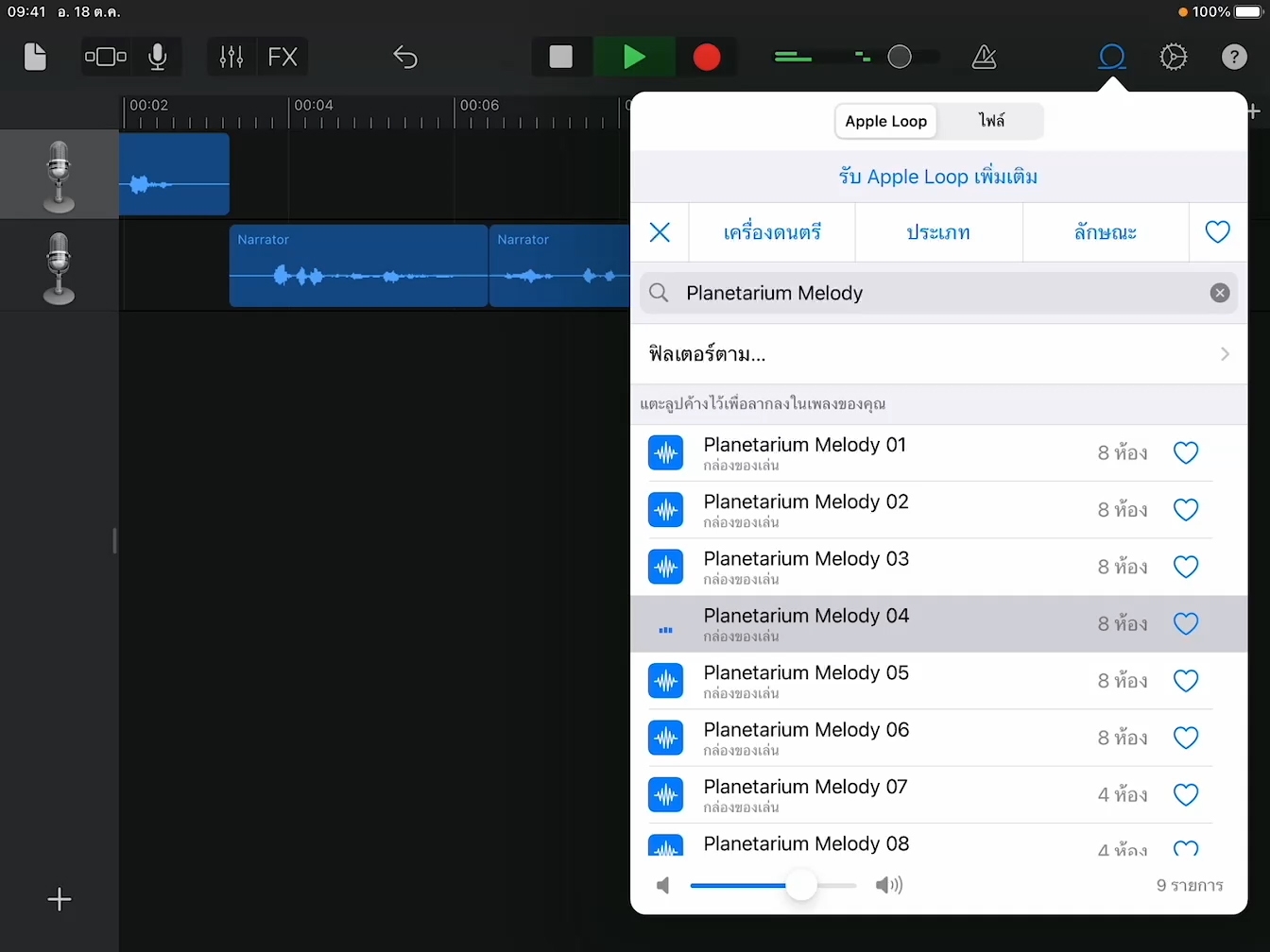Open the FX panel
Image resolution: width=1270 pixels, height=952 pixels.
click(283, 57)
